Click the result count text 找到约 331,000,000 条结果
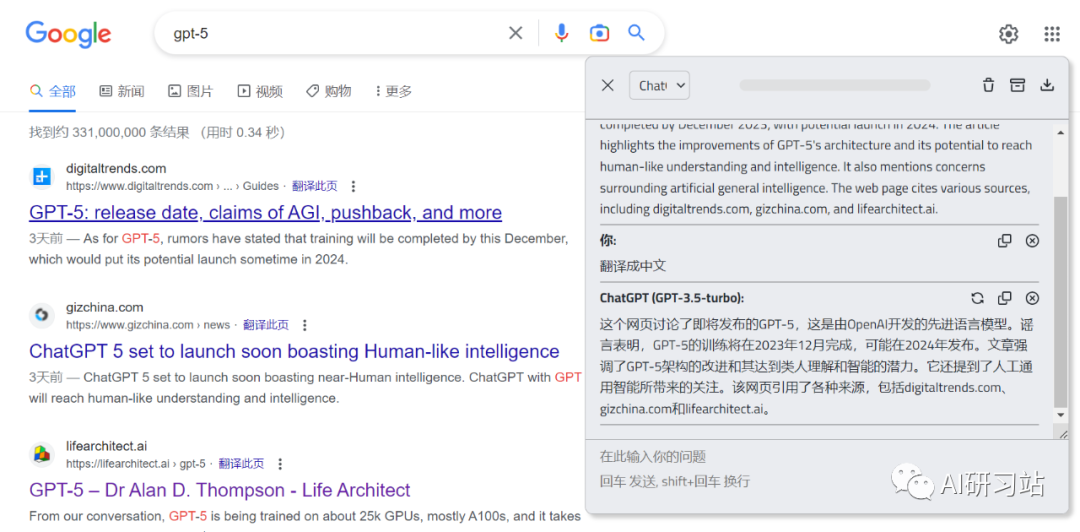Screen dimensions: 1080x532 pyautogui.click(x=109, y=133)
